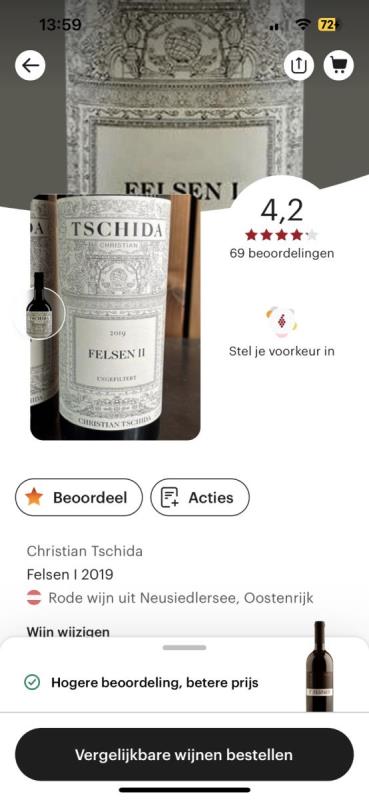Open the Felsen II label photo

(115, 317)
